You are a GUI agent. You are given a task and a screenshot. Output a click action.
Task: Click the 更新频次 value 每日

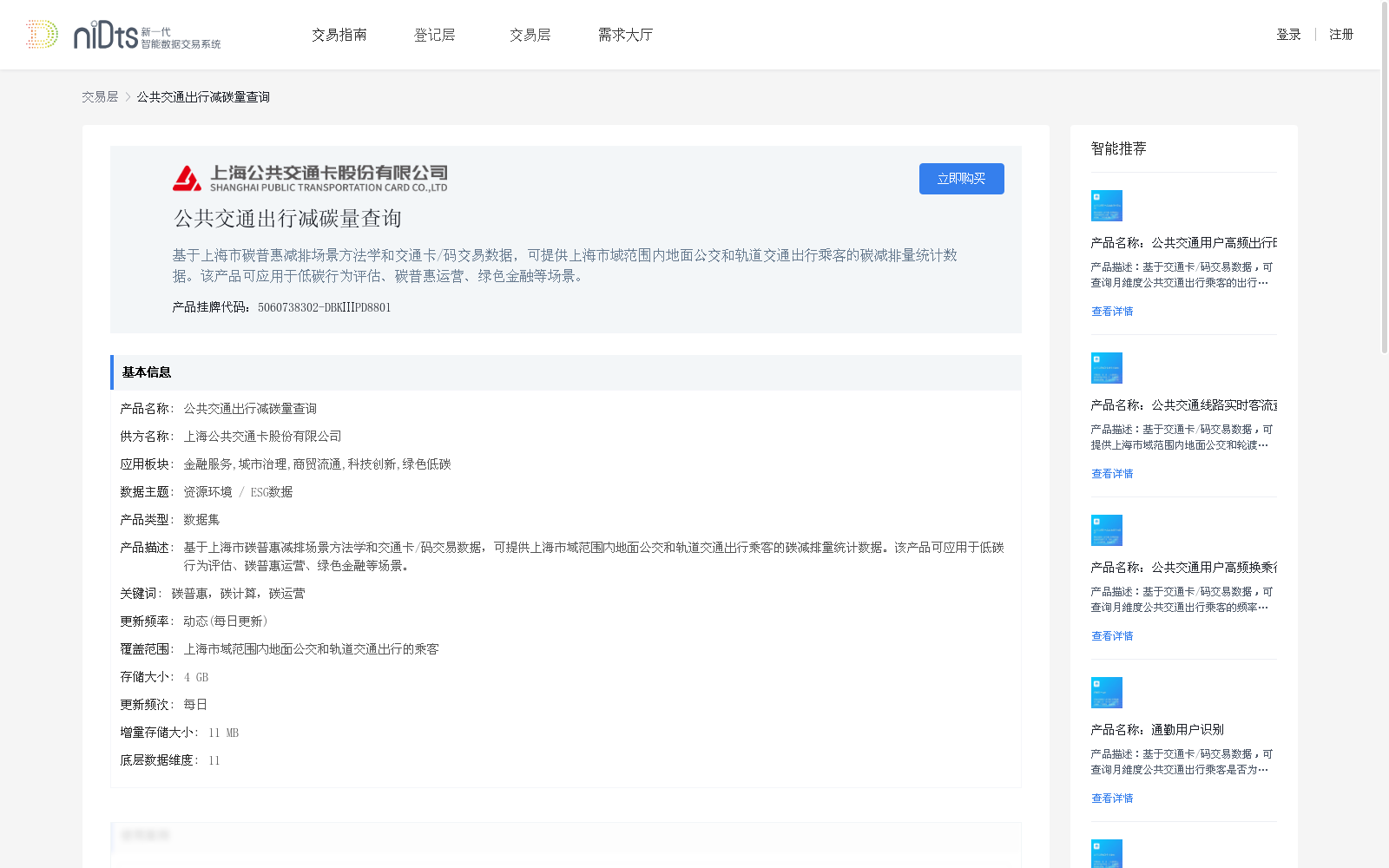coord(195,705)
